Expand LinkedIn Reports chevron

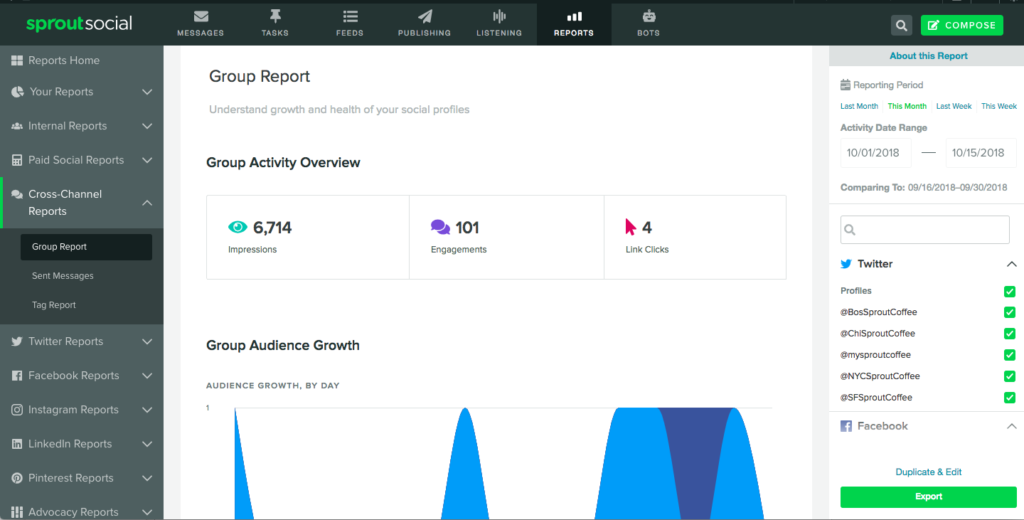tap(147, 444)
